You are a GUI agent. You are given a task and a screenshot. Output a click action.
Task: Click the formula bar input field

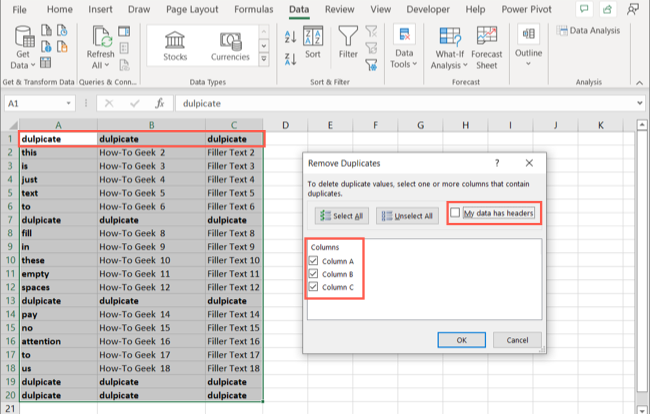[400, 103]
